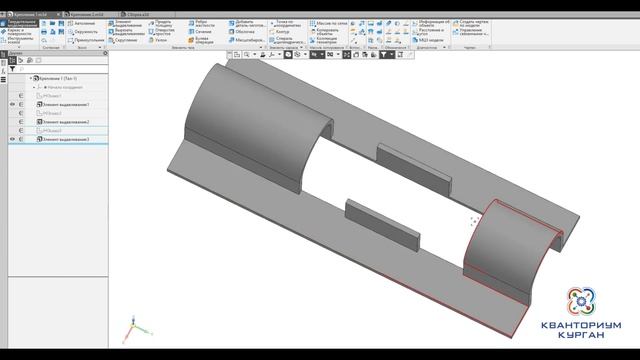Expand the Элементы каркаса group arrow
Screen dimensions: 640x360
point(302,48)
